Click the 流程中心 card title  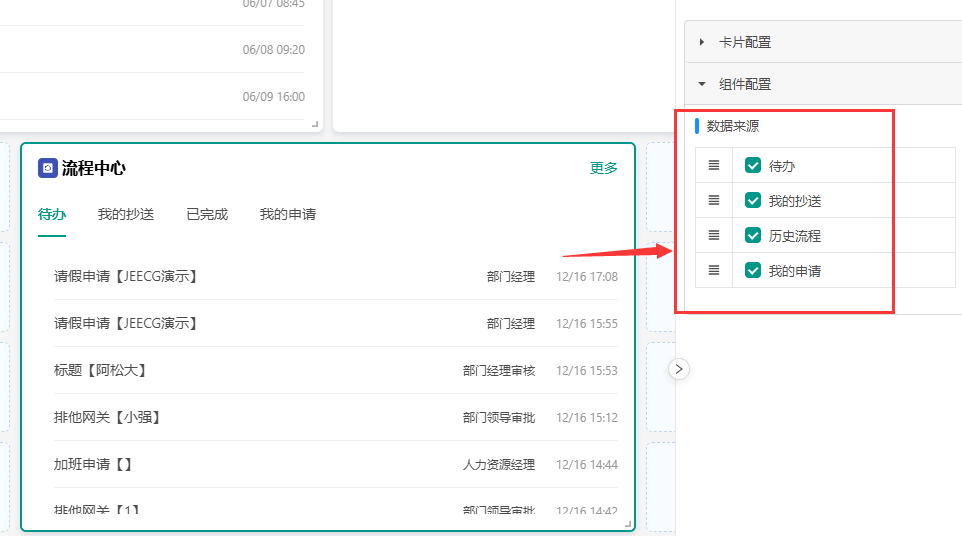pyautogui.click(x=94, y=168)
